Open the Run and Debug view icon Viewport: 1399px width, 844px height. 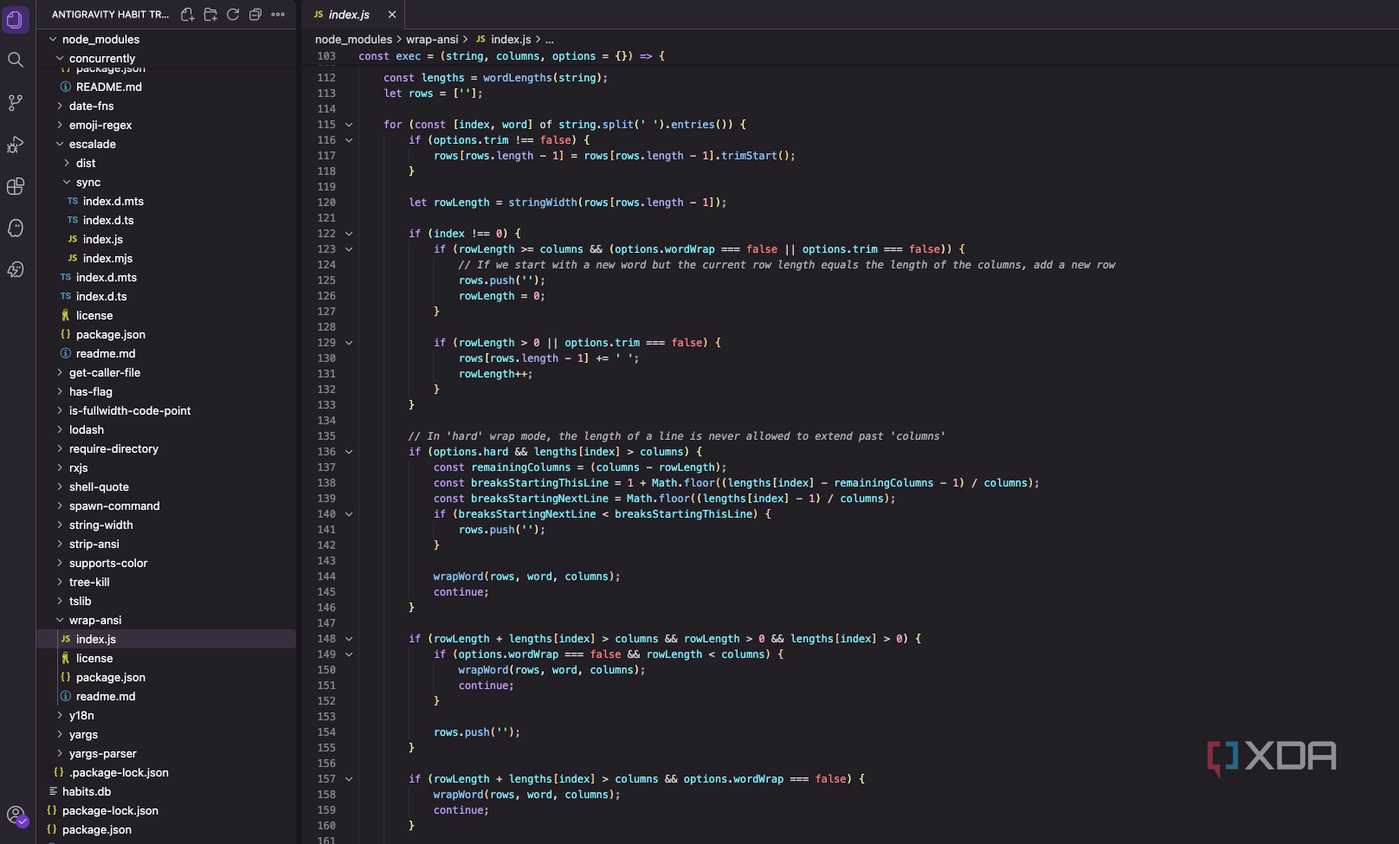16,144
